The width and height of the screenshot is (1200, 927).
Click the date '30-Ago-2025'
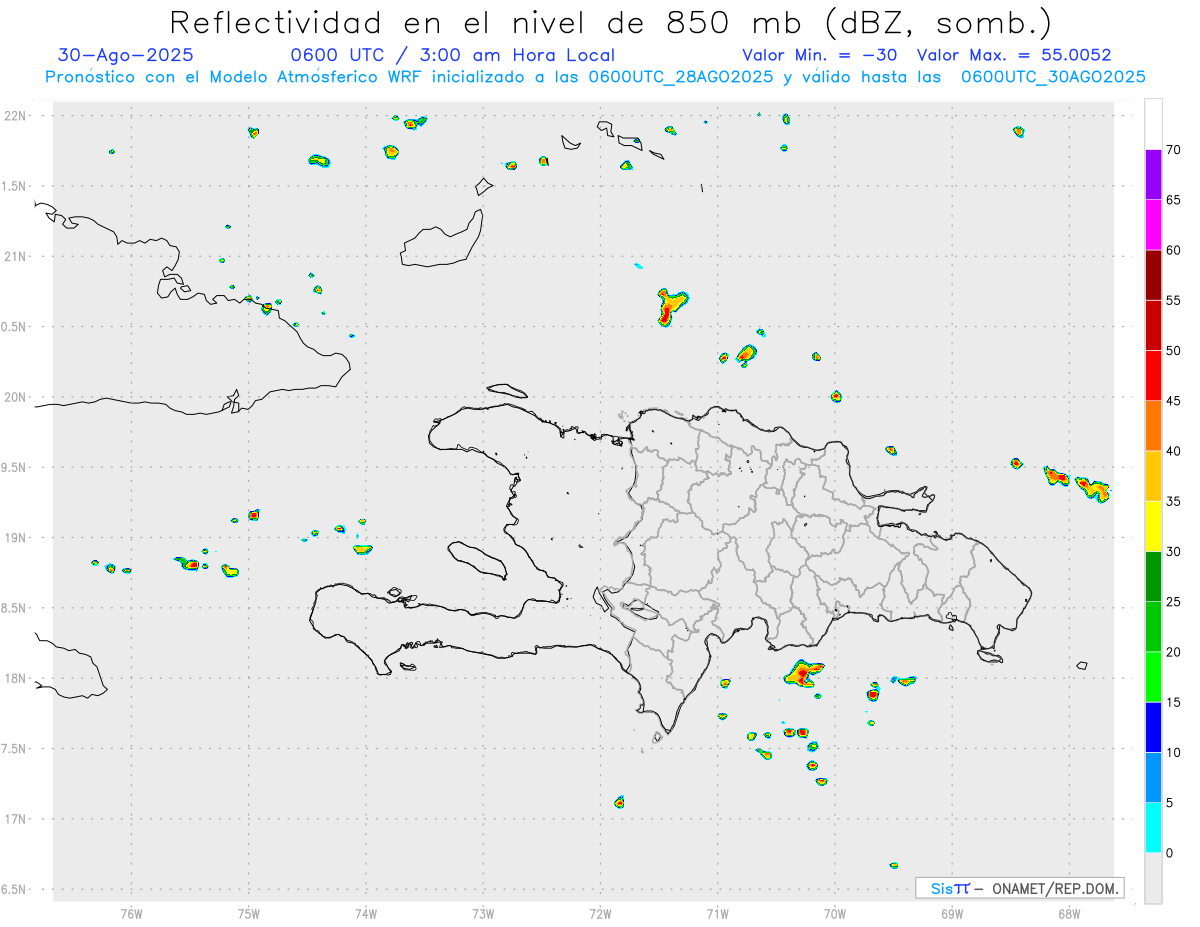[x=126, y=55]
